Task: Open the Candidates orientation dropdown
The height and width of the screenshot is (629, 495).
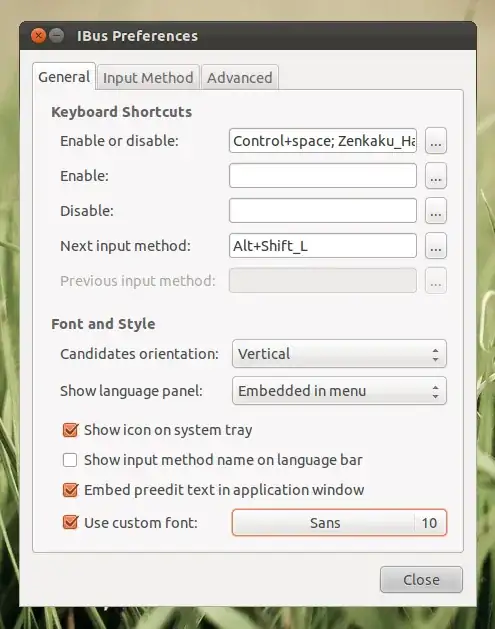Action: [x=339, y=354]
